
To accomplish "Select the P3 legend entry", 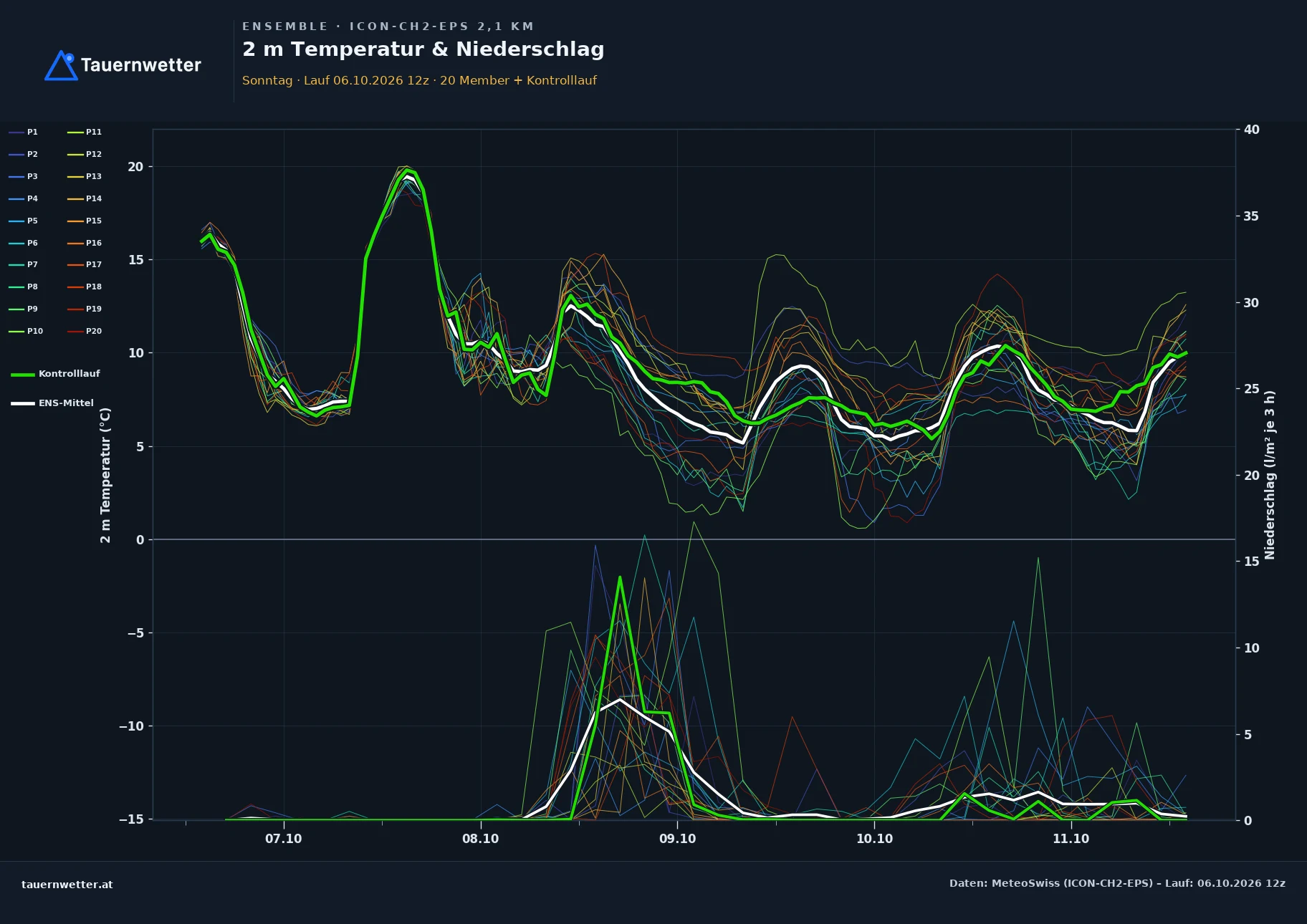I will coord(24,176).
